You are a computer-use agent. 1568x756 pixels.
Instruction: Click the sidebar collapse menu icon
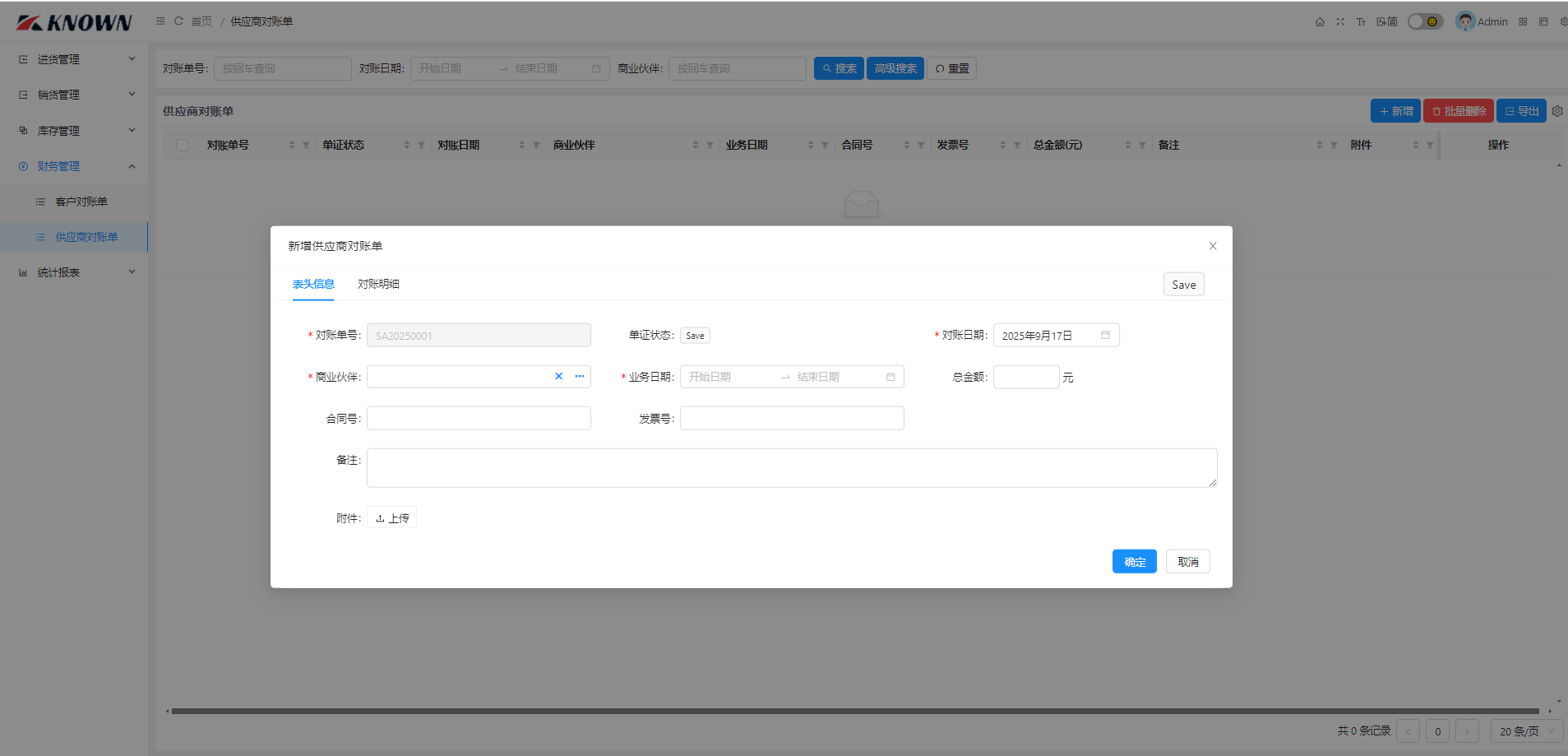[160, 21]
